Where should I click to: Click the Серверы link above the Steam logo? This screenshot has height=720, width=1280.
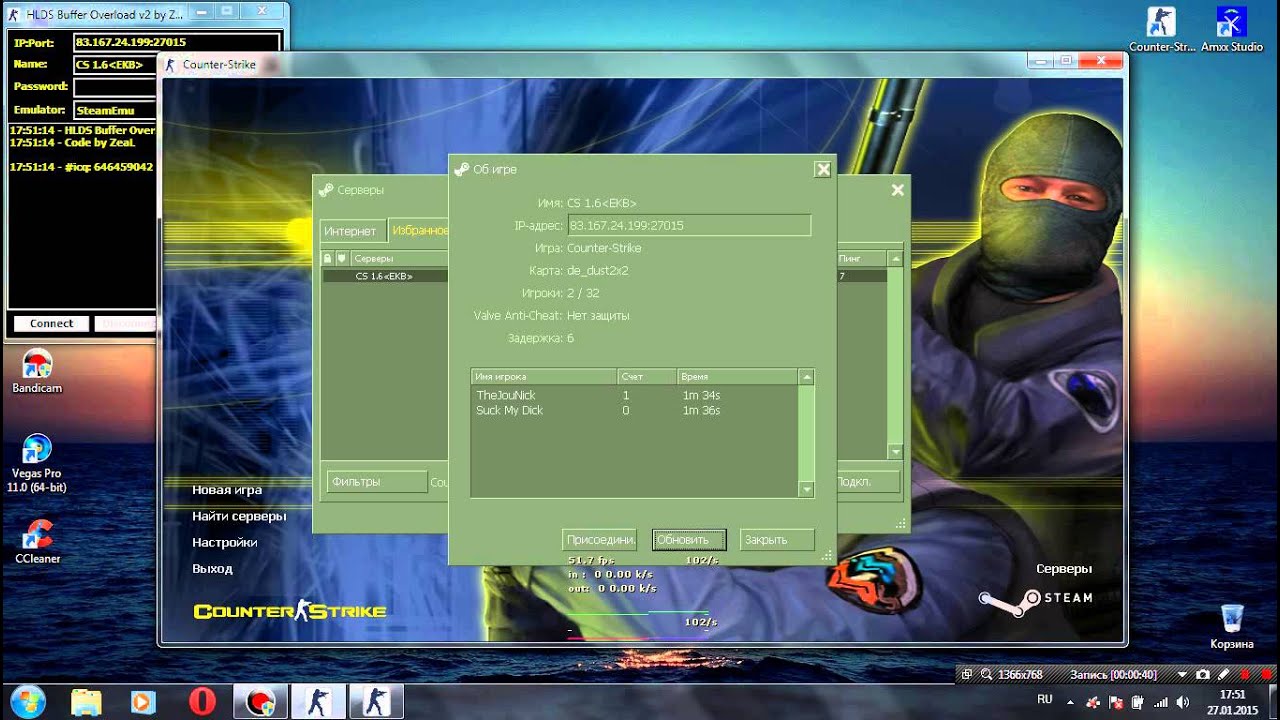point(1064,568)
